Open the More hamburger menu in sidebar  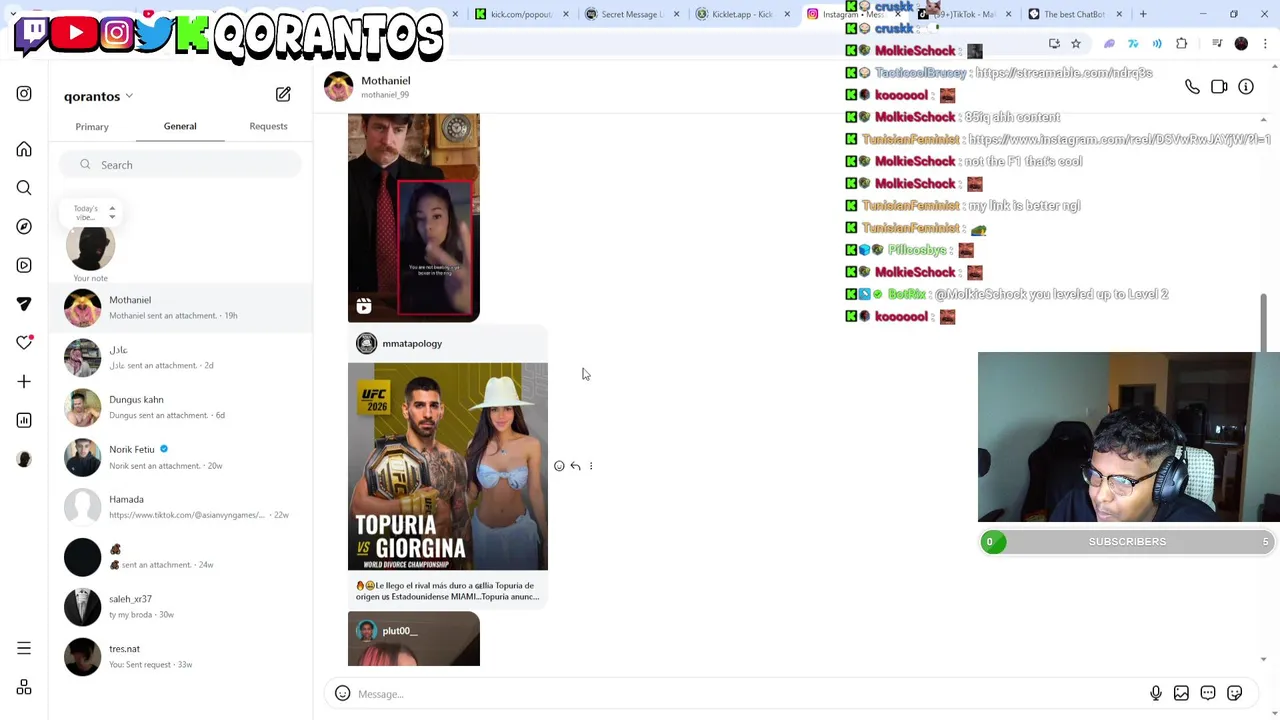[x=24, y=648]
